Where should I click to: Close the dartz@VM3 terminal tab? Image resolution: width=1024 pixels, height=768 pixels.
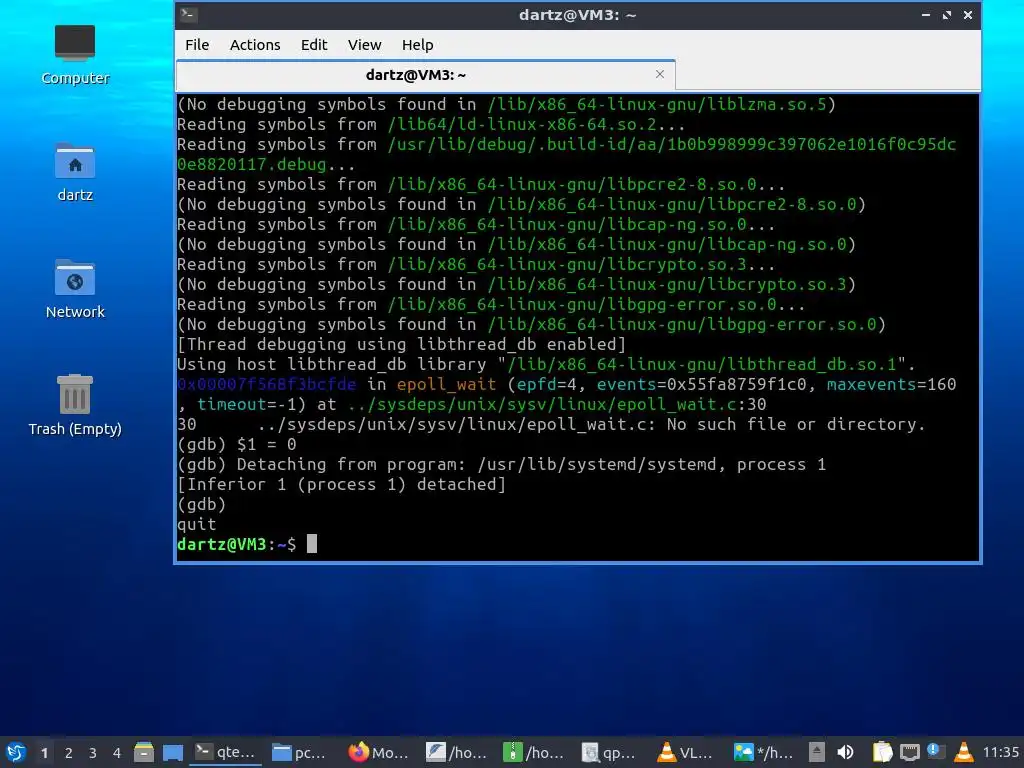[x=660, y=74]
